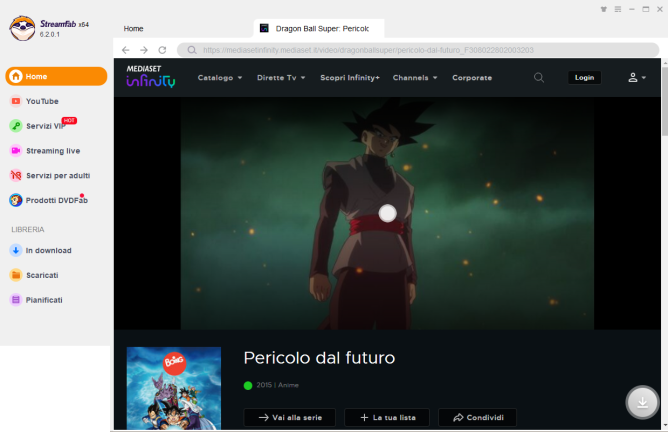Click the YouTube red icon
This screenshot has width=668, height=432.
click(x=16, y=101)
